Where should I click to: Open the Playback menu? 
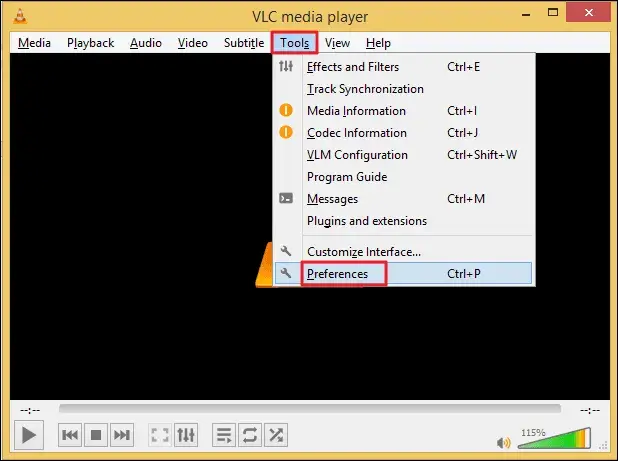point(90,43)
